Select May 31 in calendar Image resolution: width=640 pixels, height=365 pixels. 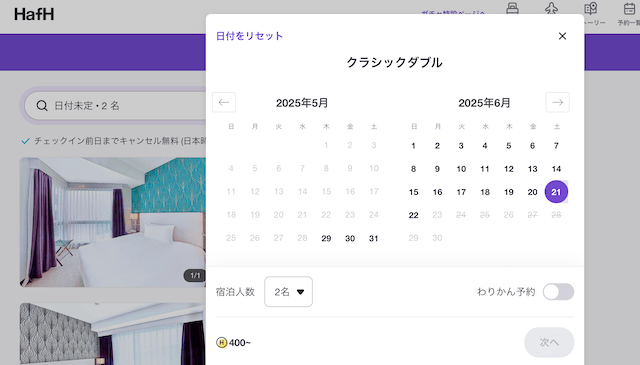click(x=373, y=238)
